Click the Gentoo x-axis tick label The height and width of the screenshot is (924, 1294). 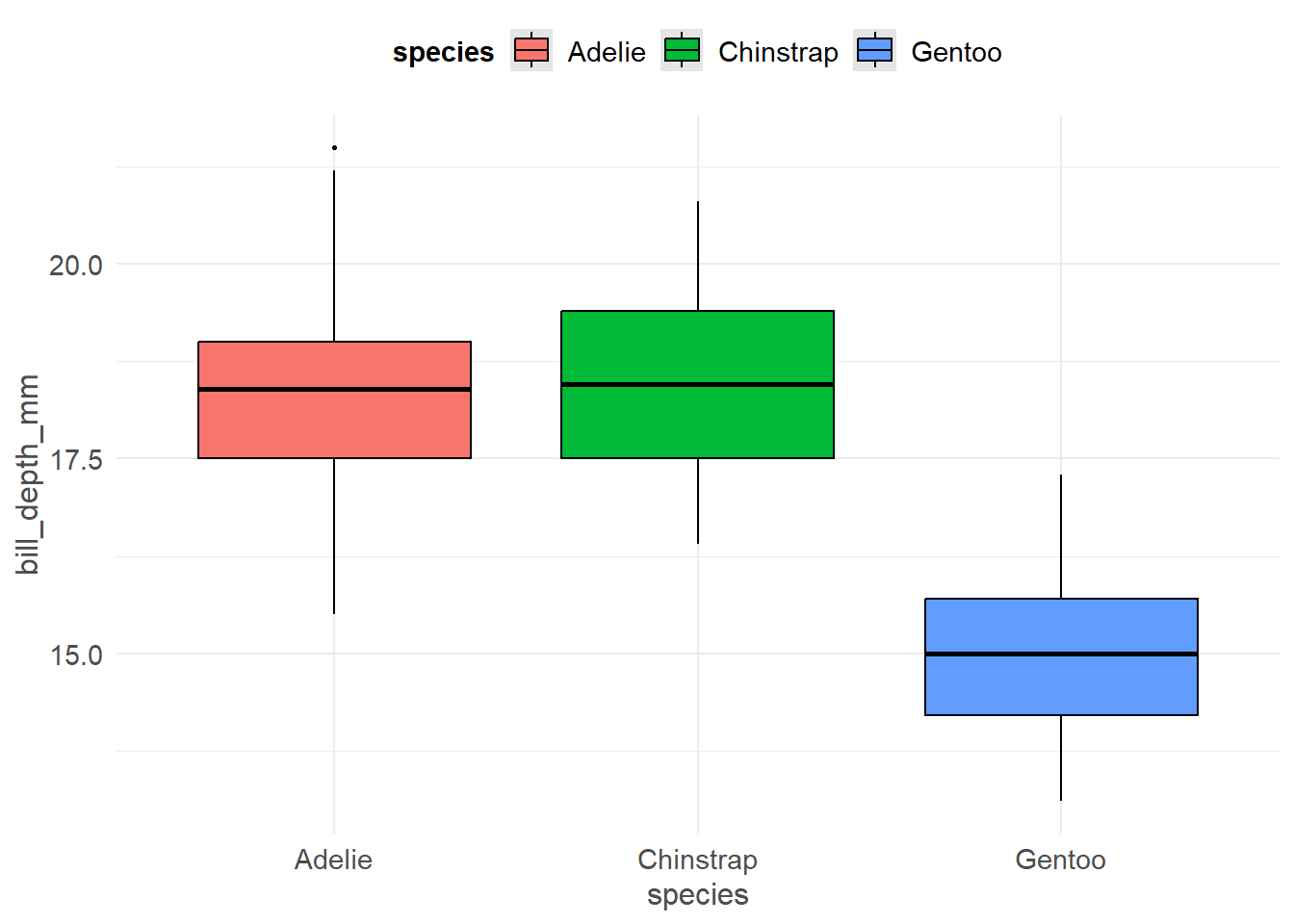coord(1060,860)
